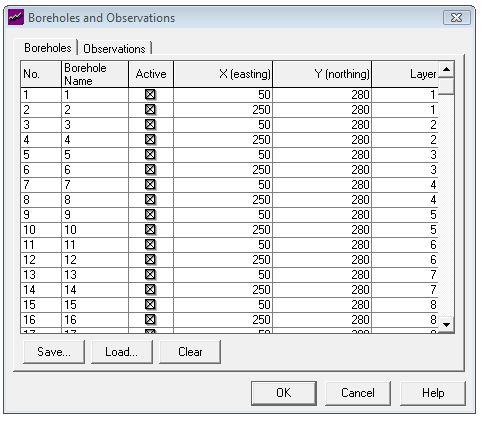Toggle Active checkbox for borehole 15
Screen dimensions: 481x421
pos(150,305)
